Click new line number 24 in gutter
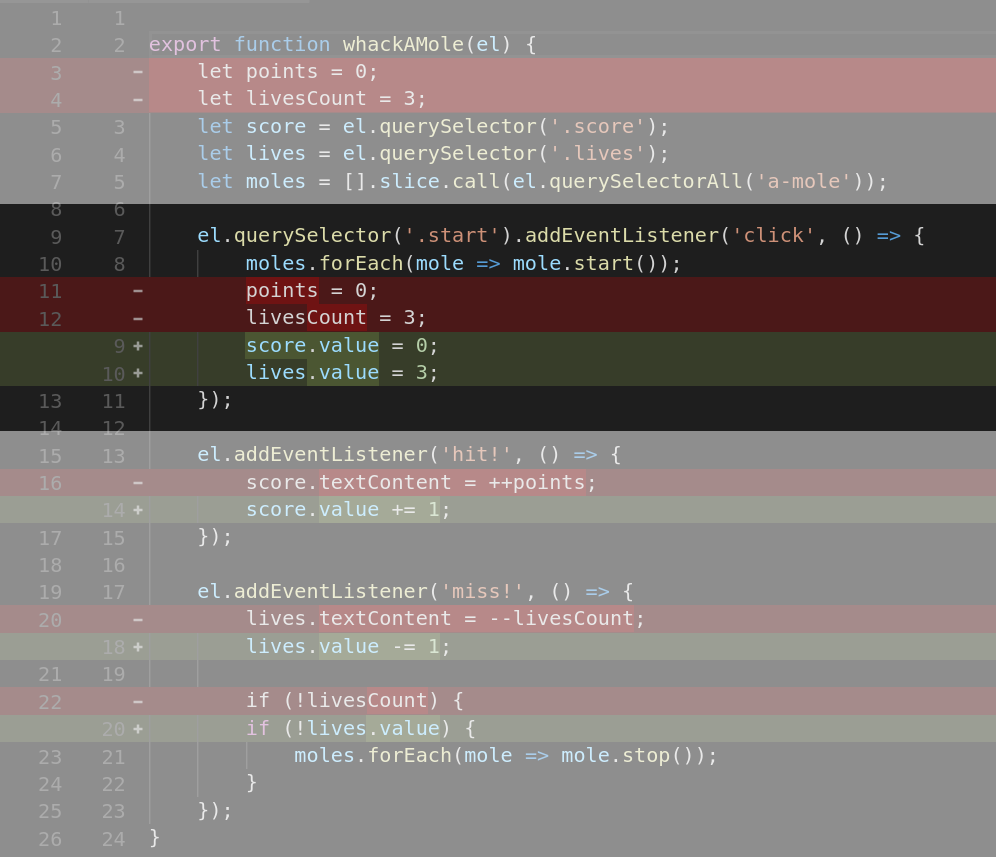 [x=114, y=839]
